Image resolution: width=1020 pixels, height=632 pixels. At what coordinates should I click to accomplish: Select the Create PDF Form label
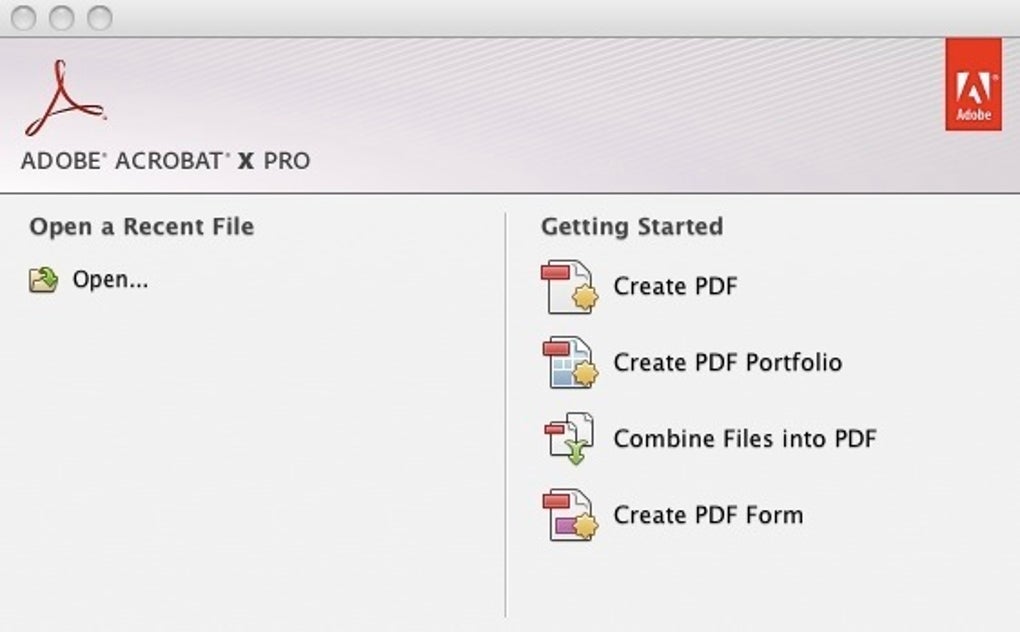[x=707, y=514]
